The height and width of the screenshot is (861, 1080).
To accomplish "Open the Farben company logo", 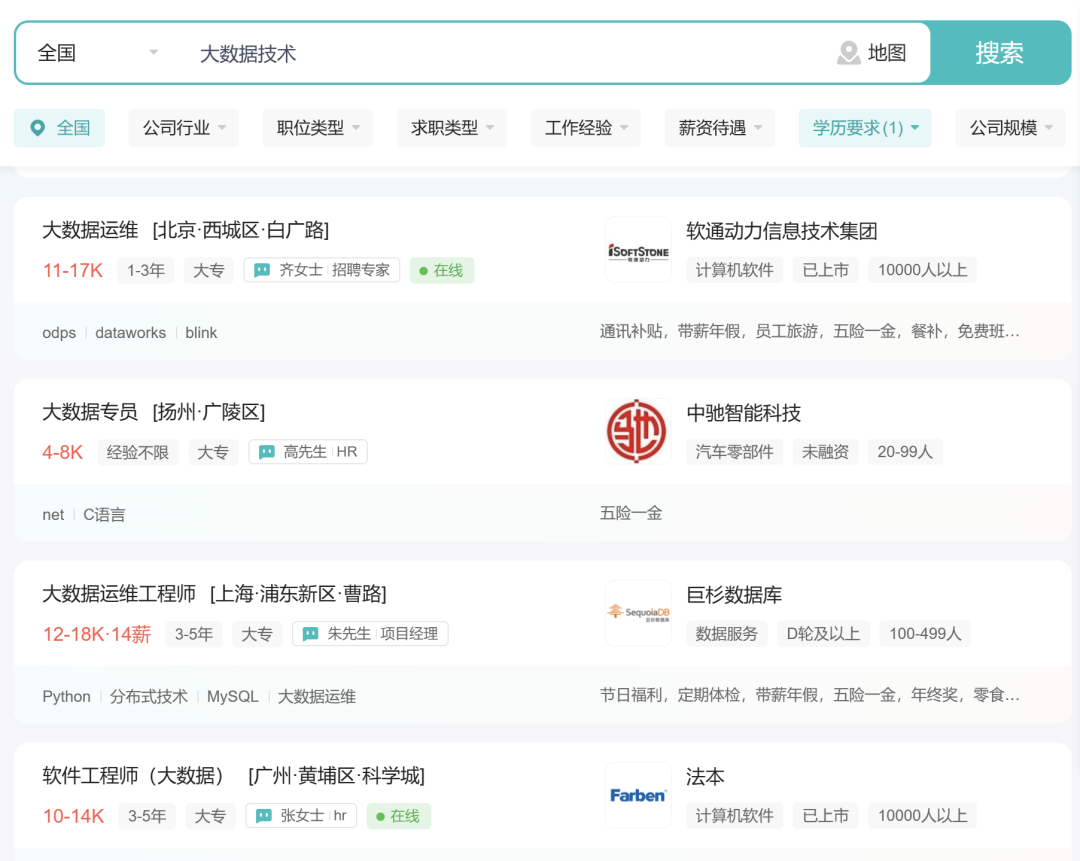I will coord(638,796).
